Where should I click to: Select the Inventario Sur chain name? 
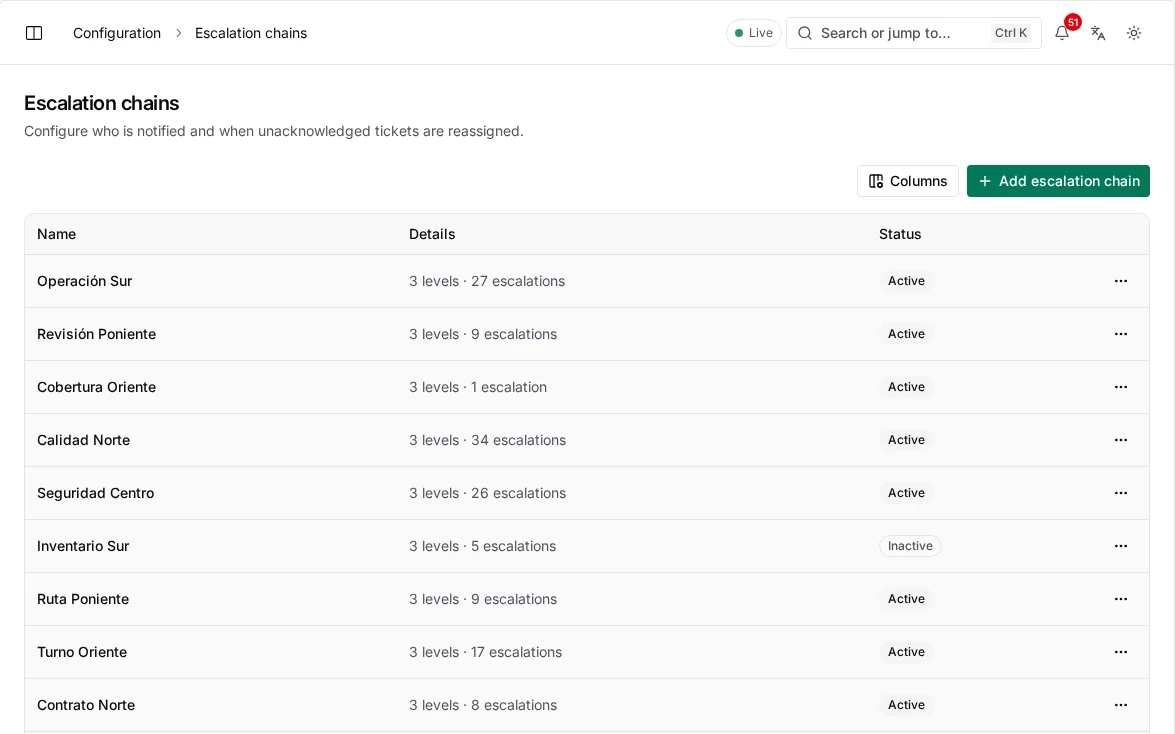coord(83,546)
